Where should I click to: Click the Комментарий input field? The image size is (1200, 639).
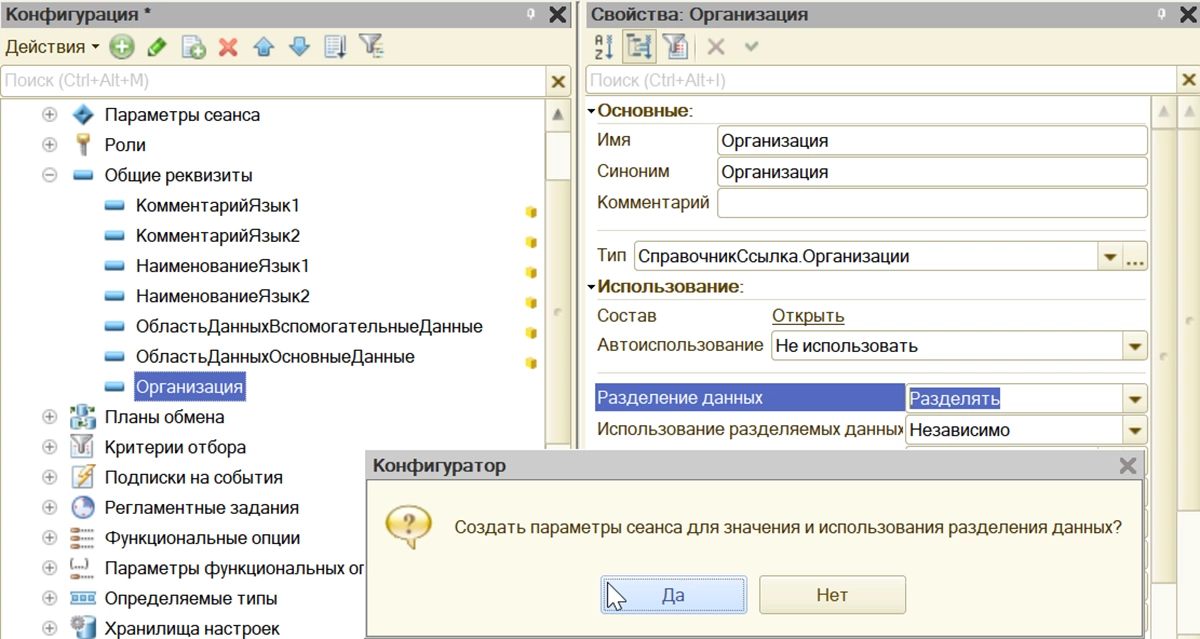tap(931, 203)
